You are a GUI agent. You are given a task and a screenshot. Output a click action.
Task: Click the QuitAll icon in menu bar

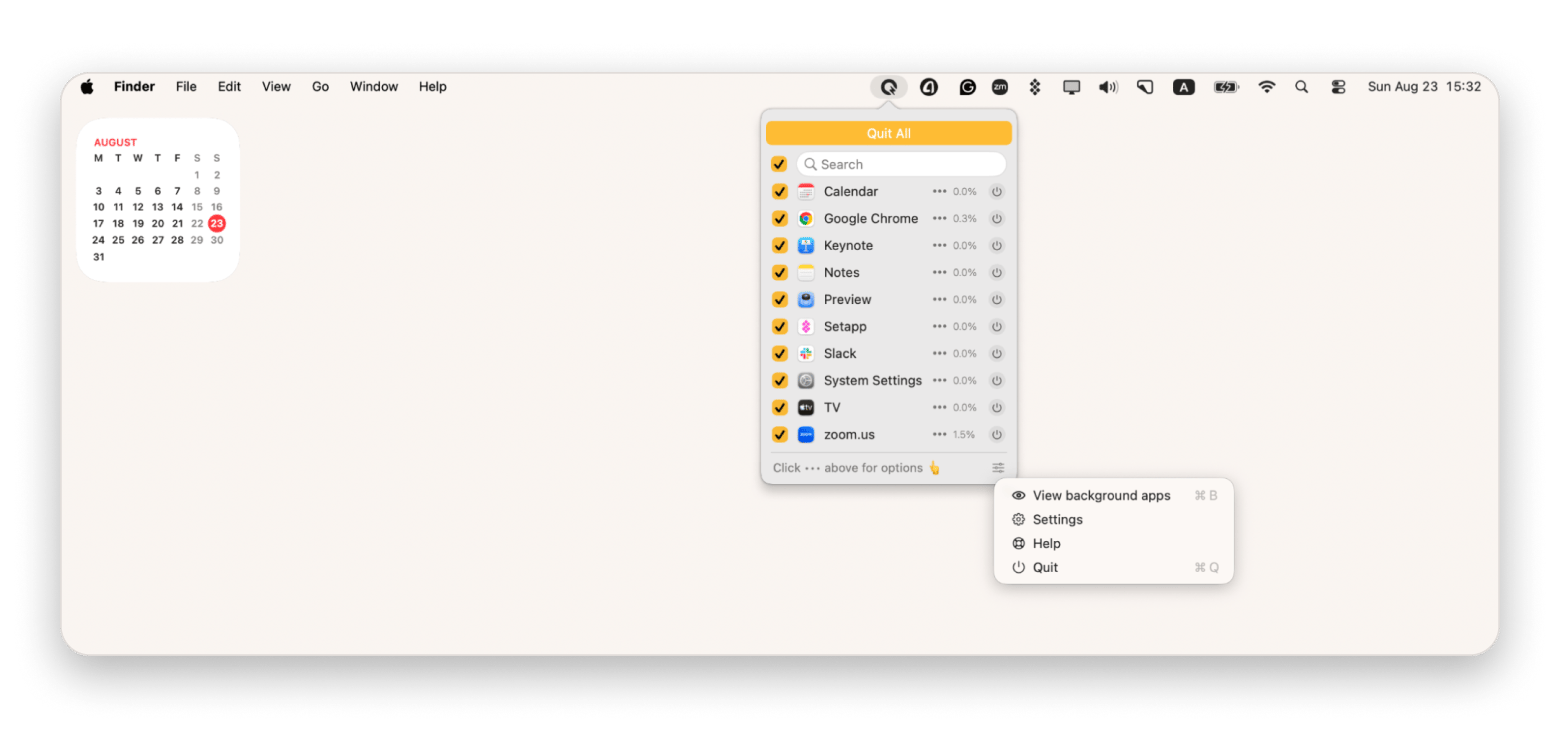click(x=888, y=87)
